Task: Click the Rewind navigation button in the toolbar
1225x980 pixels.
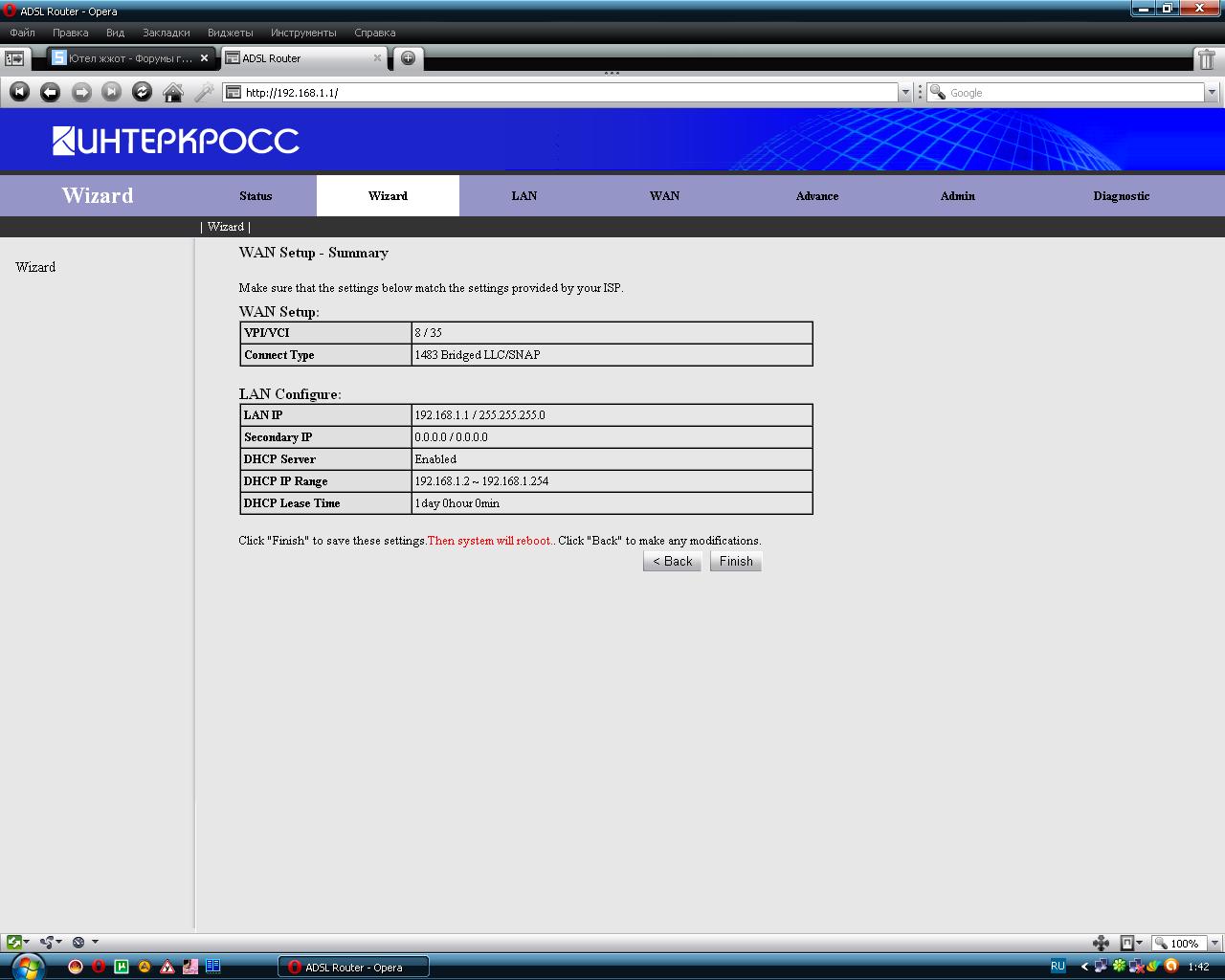Action: click(19, 92)
